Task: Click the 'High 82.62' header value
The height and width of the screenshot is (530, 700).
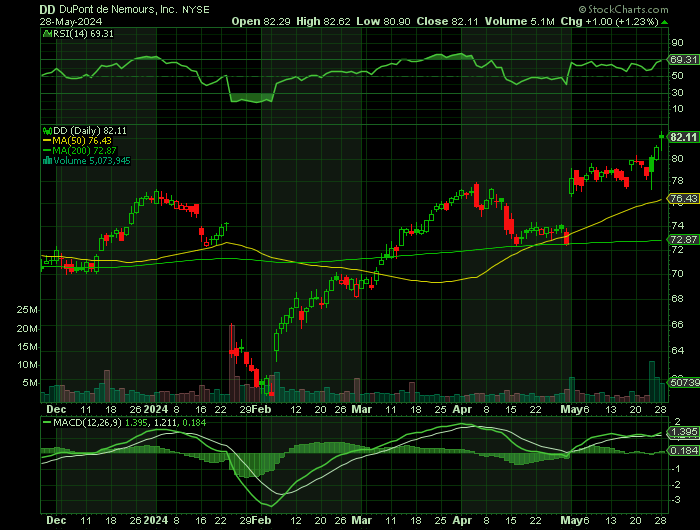Action: click(323, 21)
